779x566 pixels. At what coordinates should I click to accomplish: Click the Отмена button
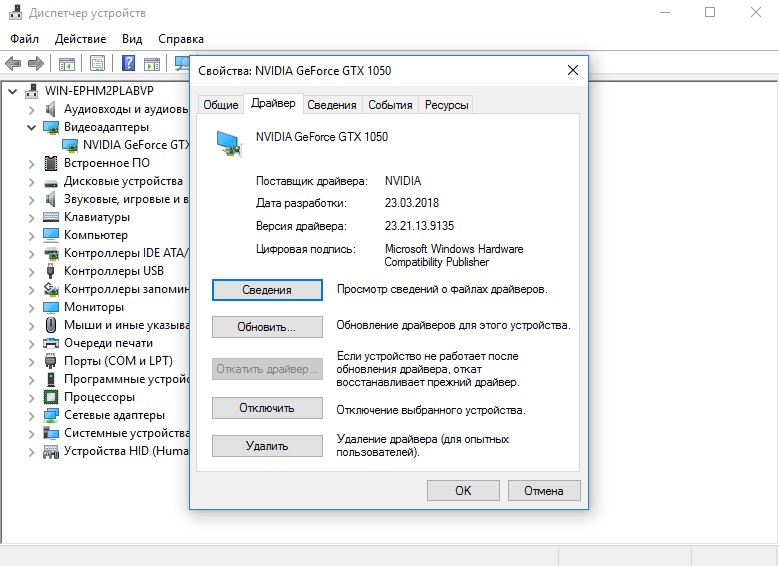[544, 490]
